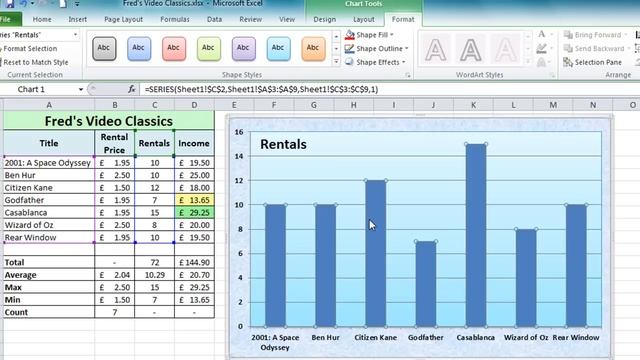The height and width of the screenshot is (360, 640).
Task: Click the Insert Function fx icon
Action: click(x=131, y=89)
